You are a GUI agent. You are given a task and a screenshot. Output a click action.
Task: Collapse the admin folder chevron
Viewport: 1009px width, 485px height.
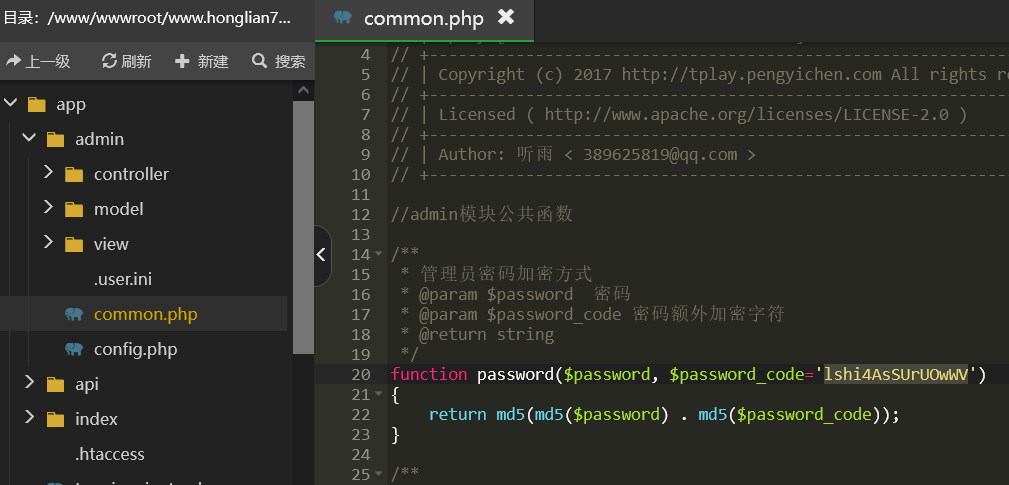28,139
